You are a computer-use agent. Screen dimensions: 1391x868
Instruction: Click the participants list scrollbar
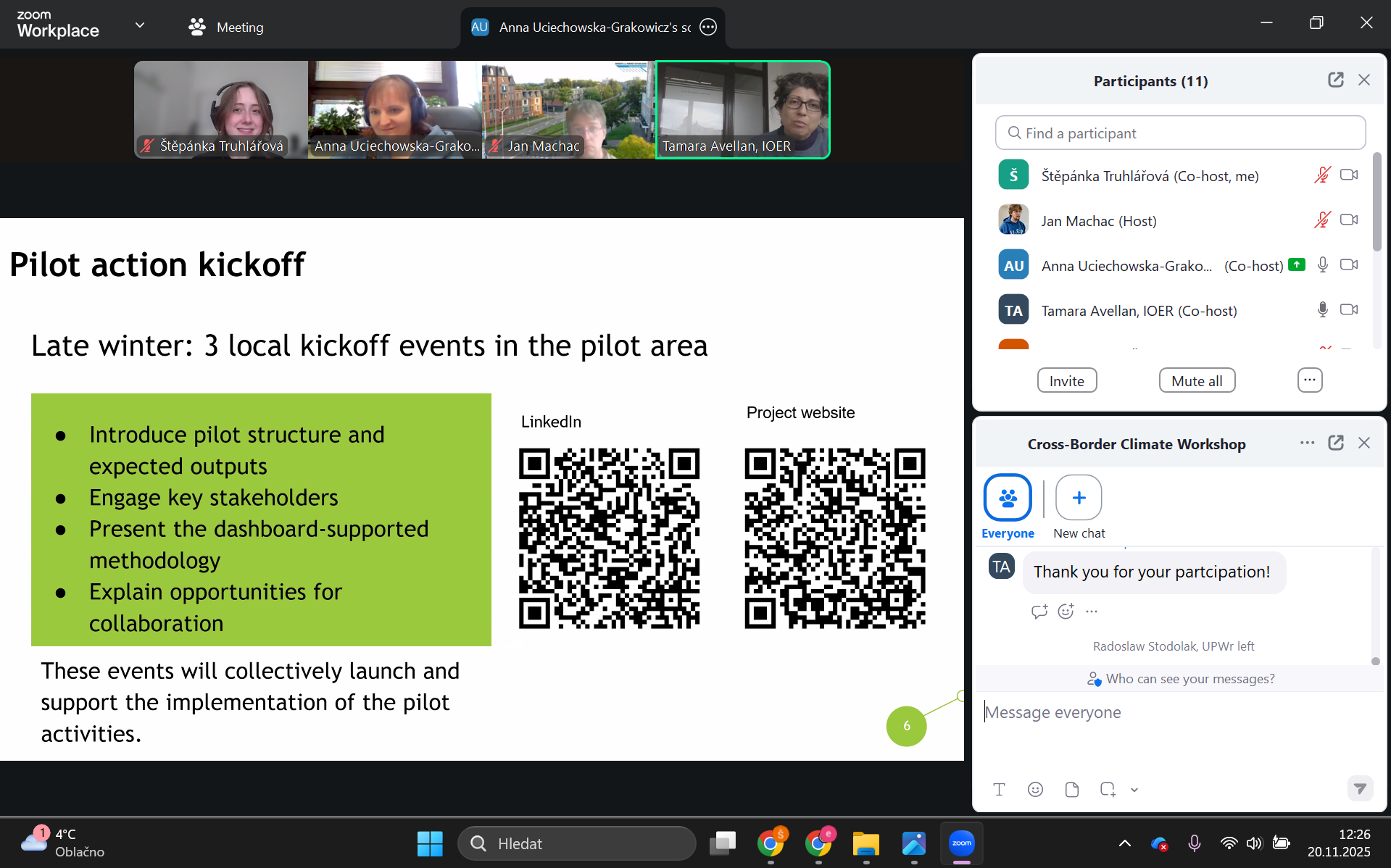pyautogui.click(x=1377, y=203)
